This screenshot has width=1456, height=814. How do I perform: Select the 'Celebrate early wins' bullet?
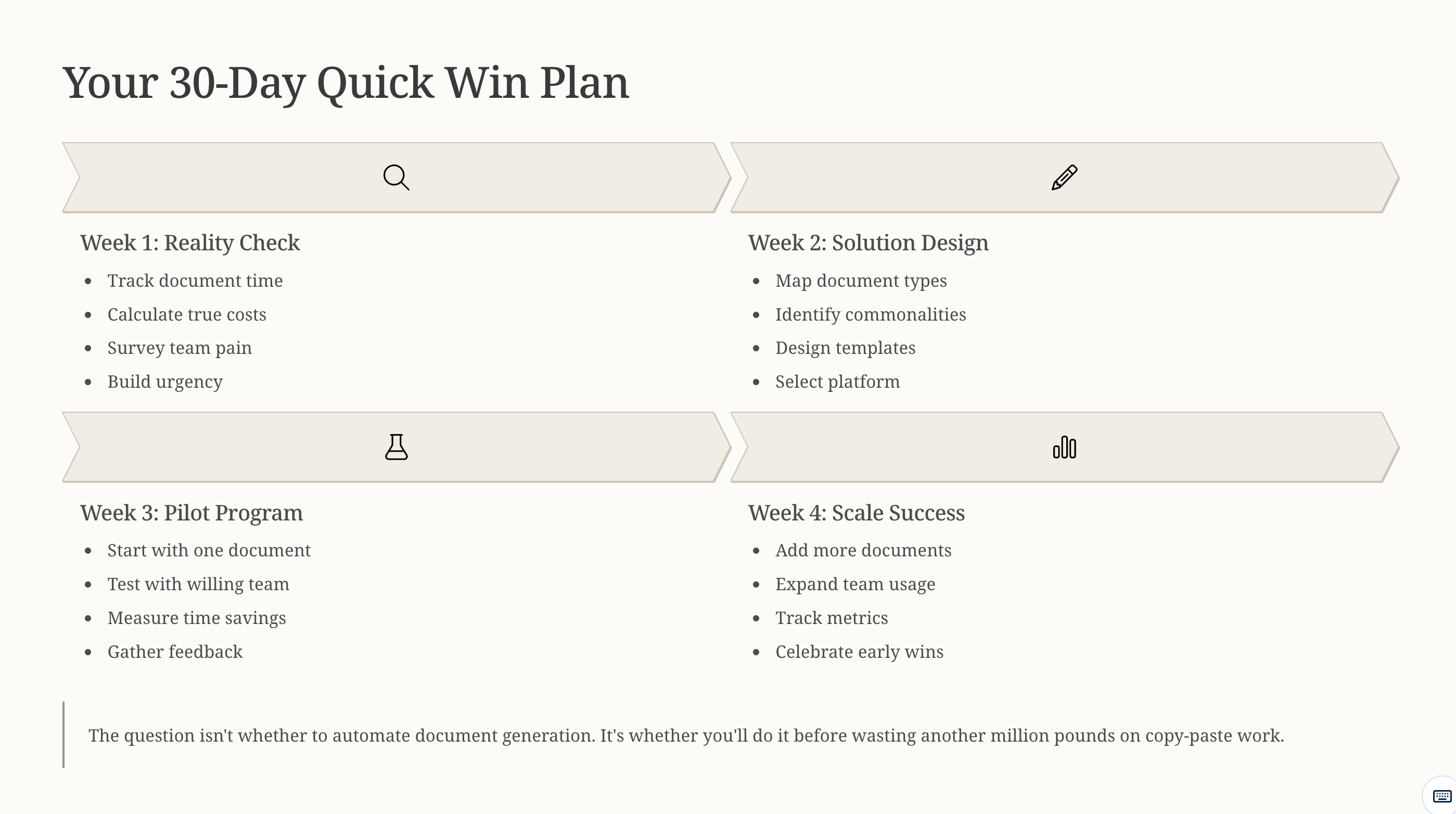coord(859,652)
